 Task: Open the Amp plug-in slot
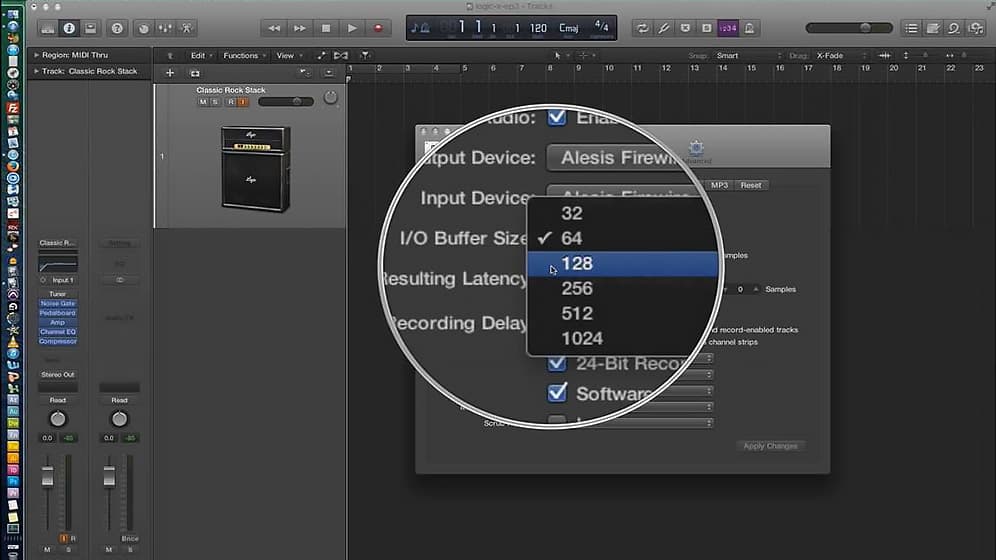pyautogui.click(x=58, y=323)
